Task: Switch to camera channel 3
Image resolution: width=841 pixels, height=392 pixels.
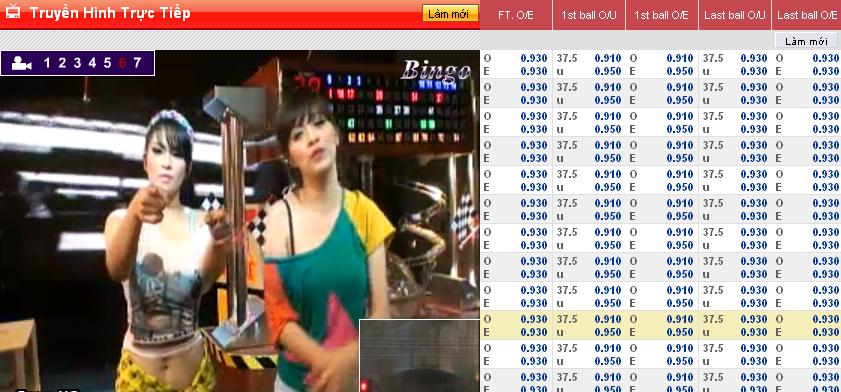Action: point(77,63)
